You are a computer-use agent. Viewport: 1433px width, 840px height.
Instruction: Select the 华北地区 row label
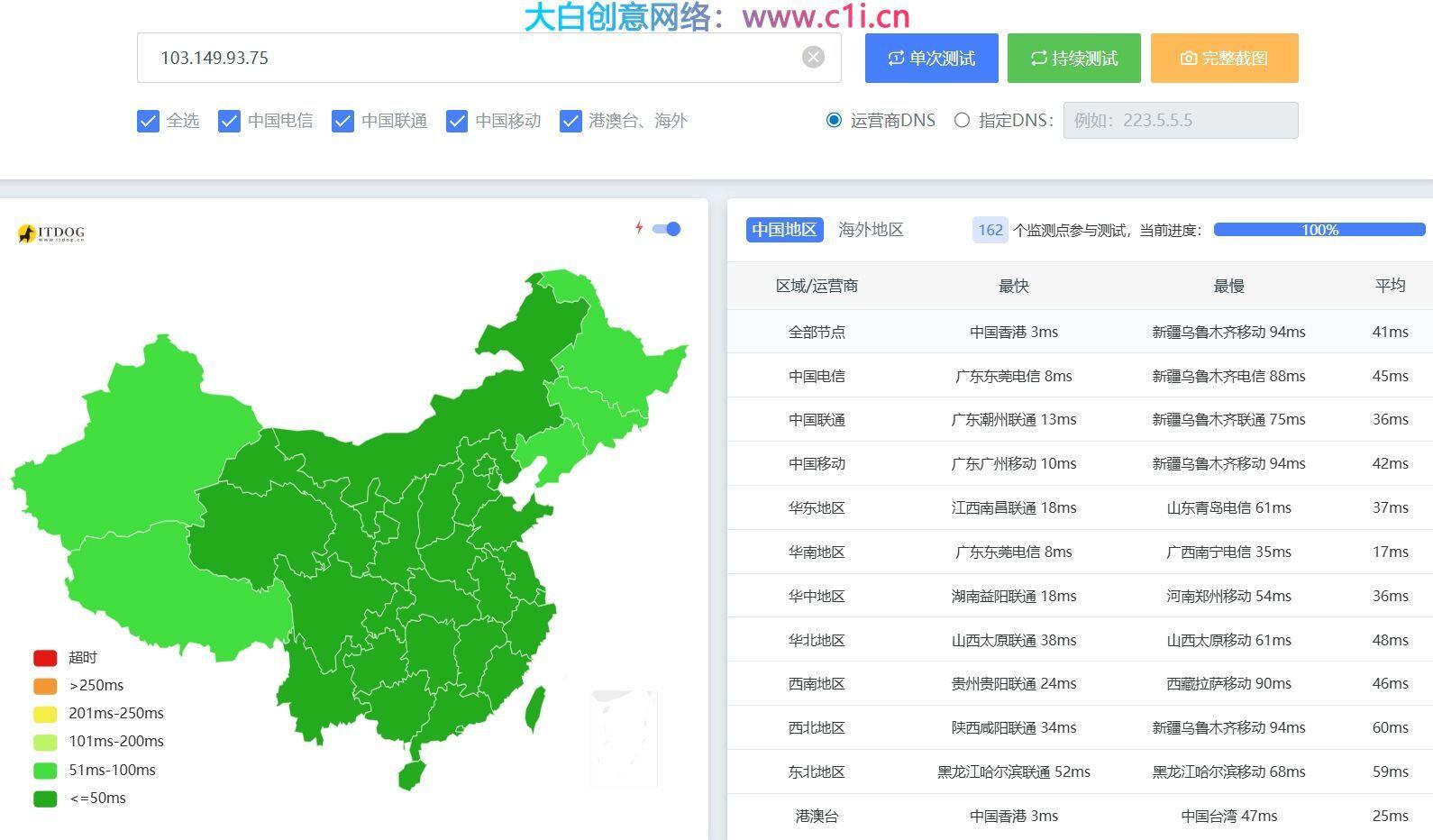click(x=817, y=640)
